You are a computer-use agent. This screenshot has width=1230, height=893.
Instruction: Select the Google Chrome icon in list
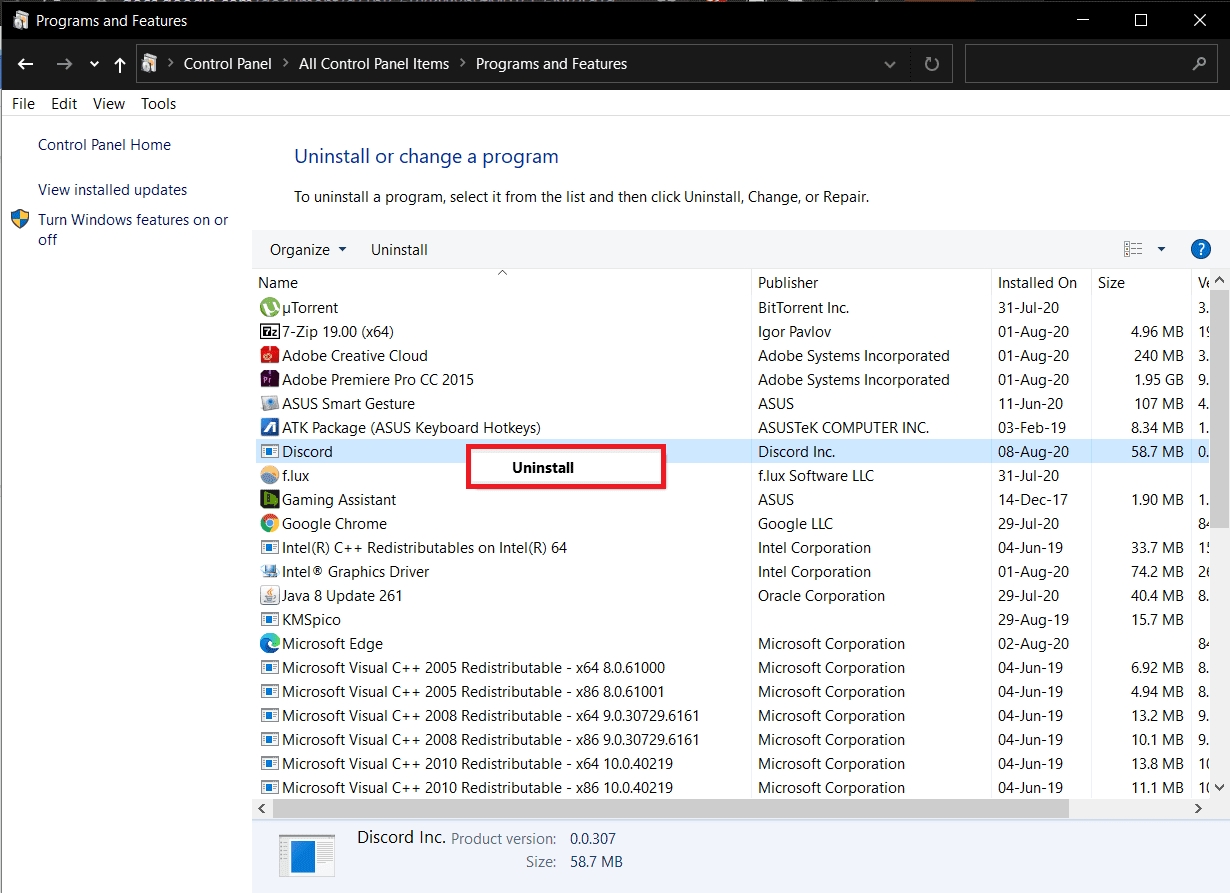pos(269,524)
